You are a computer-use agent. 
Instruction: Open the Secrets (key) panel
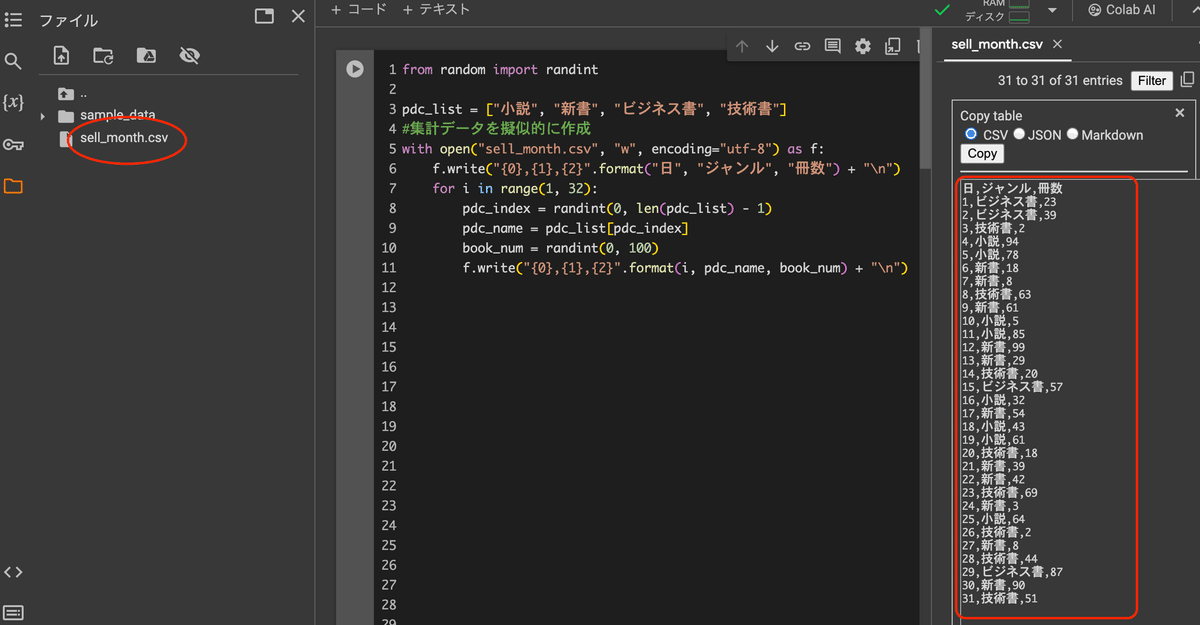(x=13, y=143)
